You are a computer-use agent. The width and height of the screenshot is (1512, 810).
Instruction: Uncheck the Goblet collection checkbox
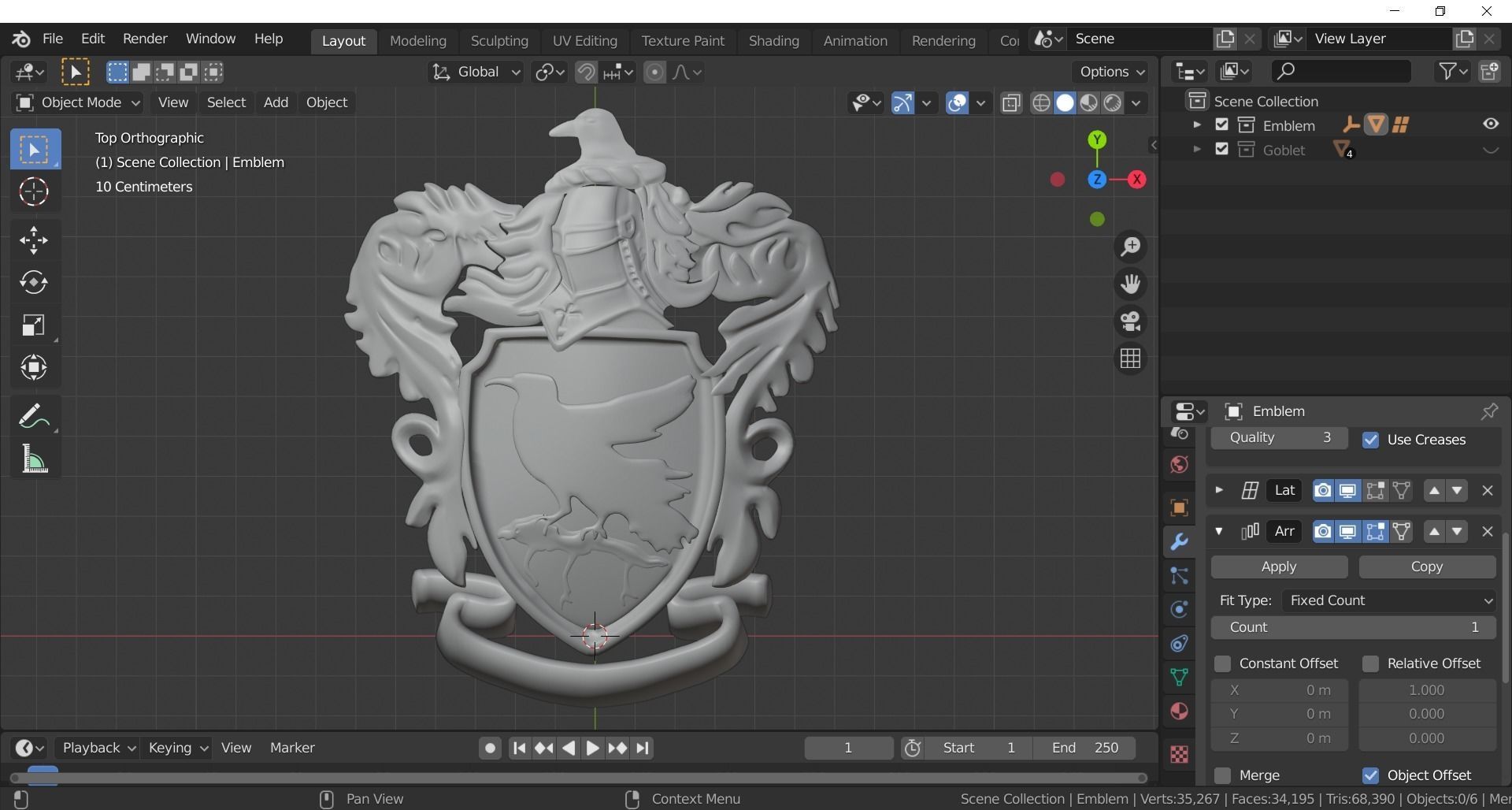tap(1221, 149)
